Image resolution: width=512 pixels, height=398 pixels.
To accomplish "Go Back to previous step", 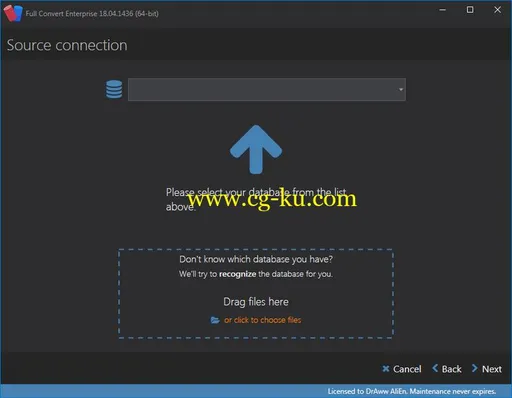I will [447, 369].
